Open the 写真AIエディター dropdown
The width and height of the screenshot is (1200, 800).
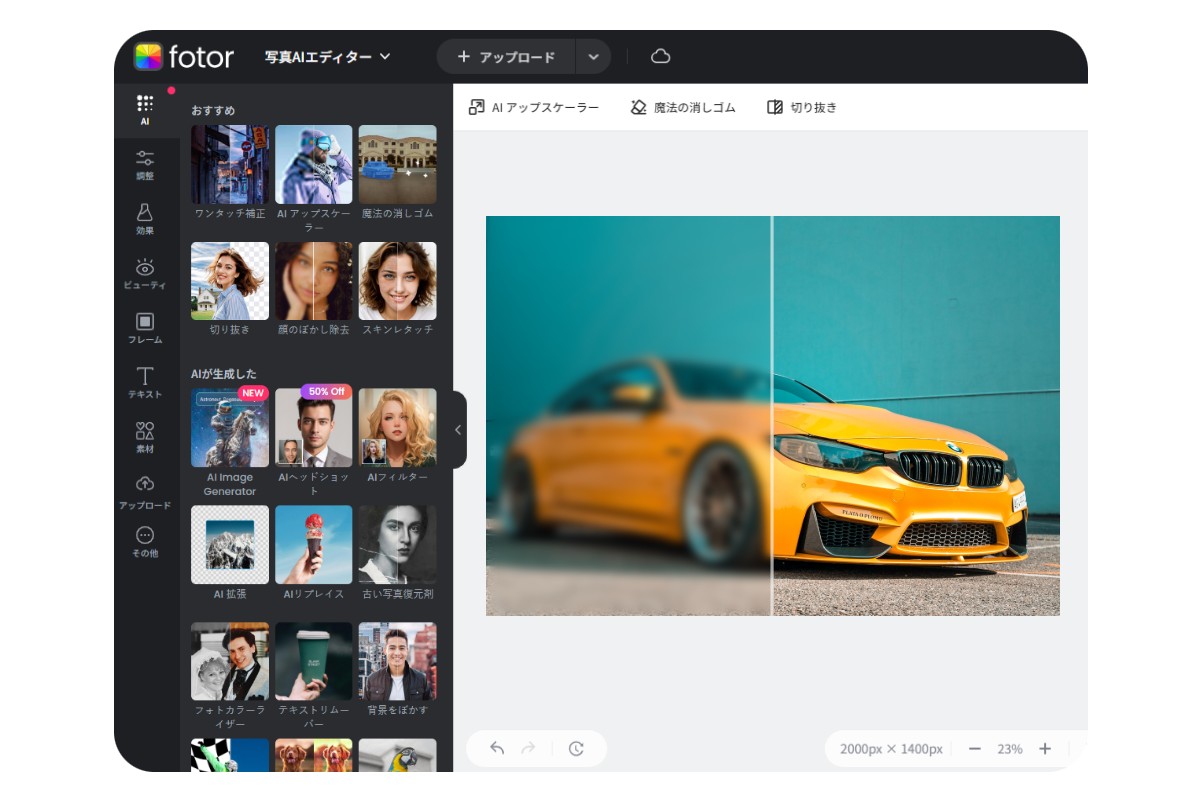[320, 57]
